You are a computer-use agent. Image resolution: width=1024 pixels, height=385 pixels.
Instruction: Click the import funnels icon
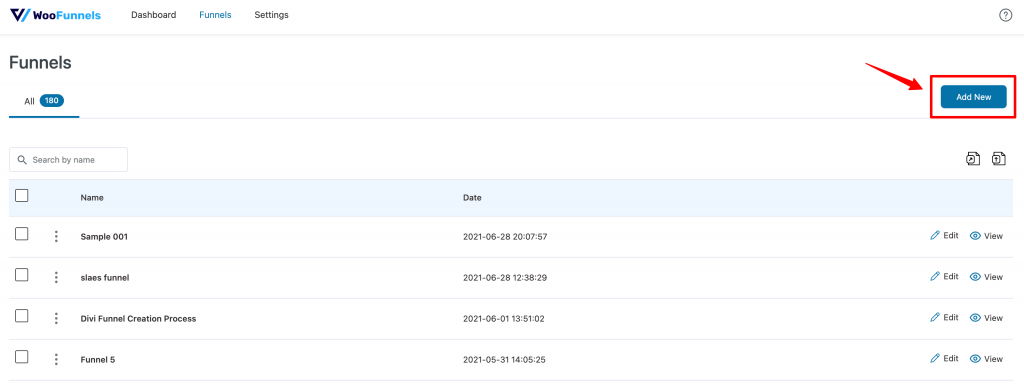[x=999, y=159]
